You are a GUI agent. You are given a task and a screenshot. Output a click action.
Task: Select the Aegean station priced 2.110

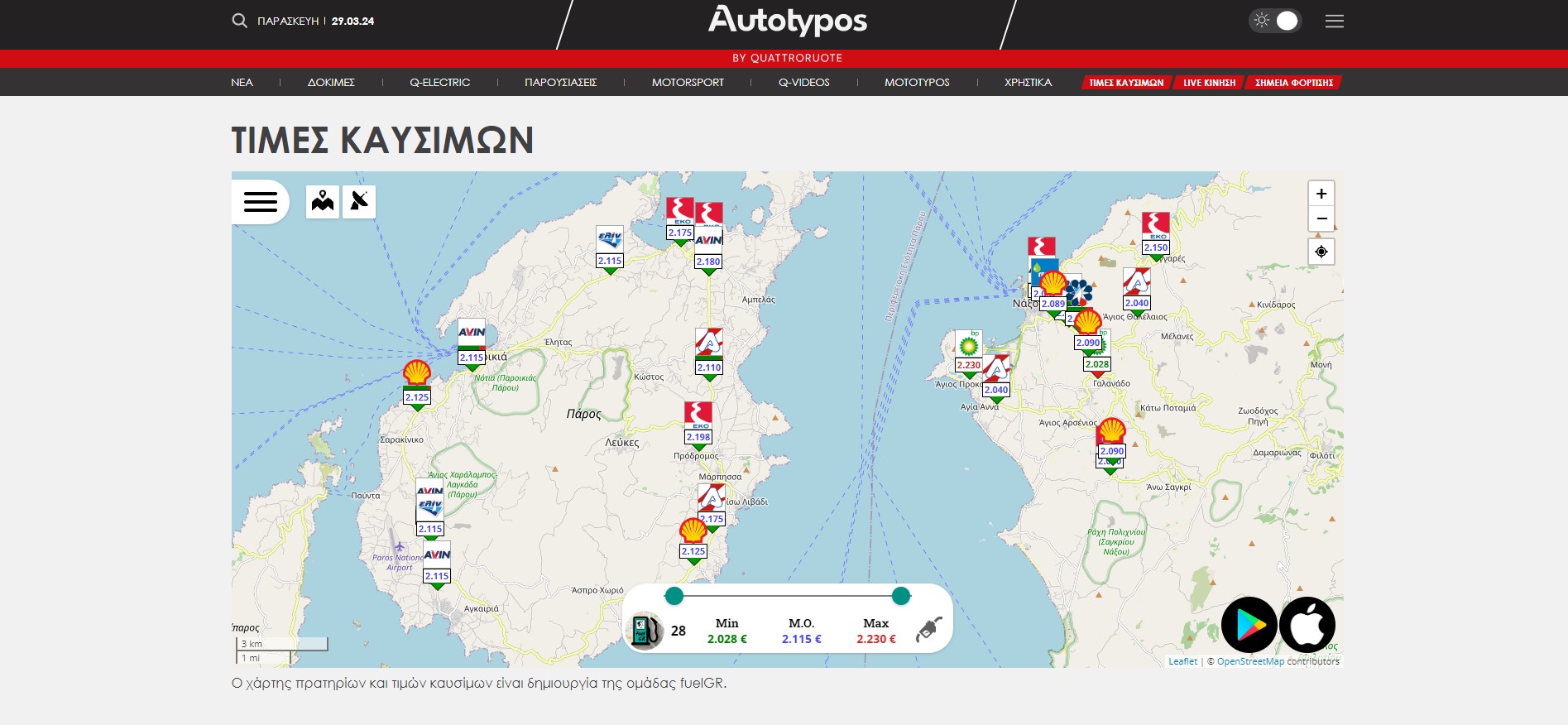pos(709,354)
